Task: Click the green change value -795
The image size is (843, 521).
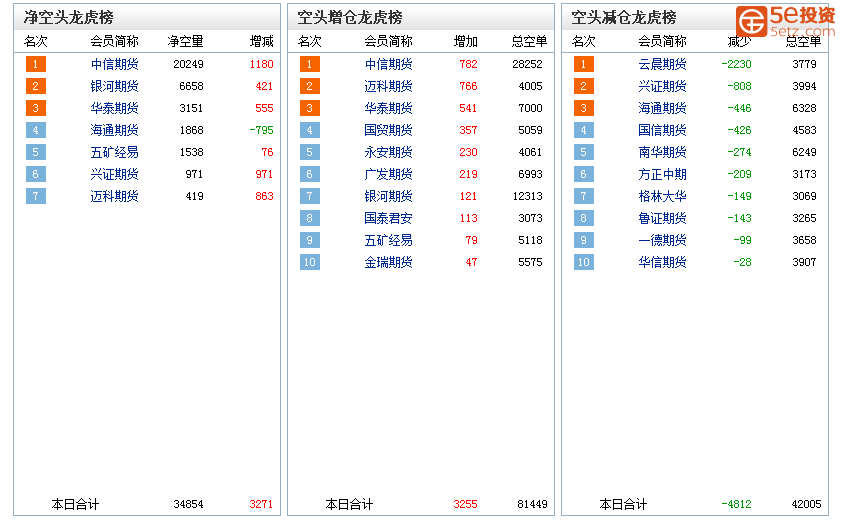Action: [x=262, y=131]
